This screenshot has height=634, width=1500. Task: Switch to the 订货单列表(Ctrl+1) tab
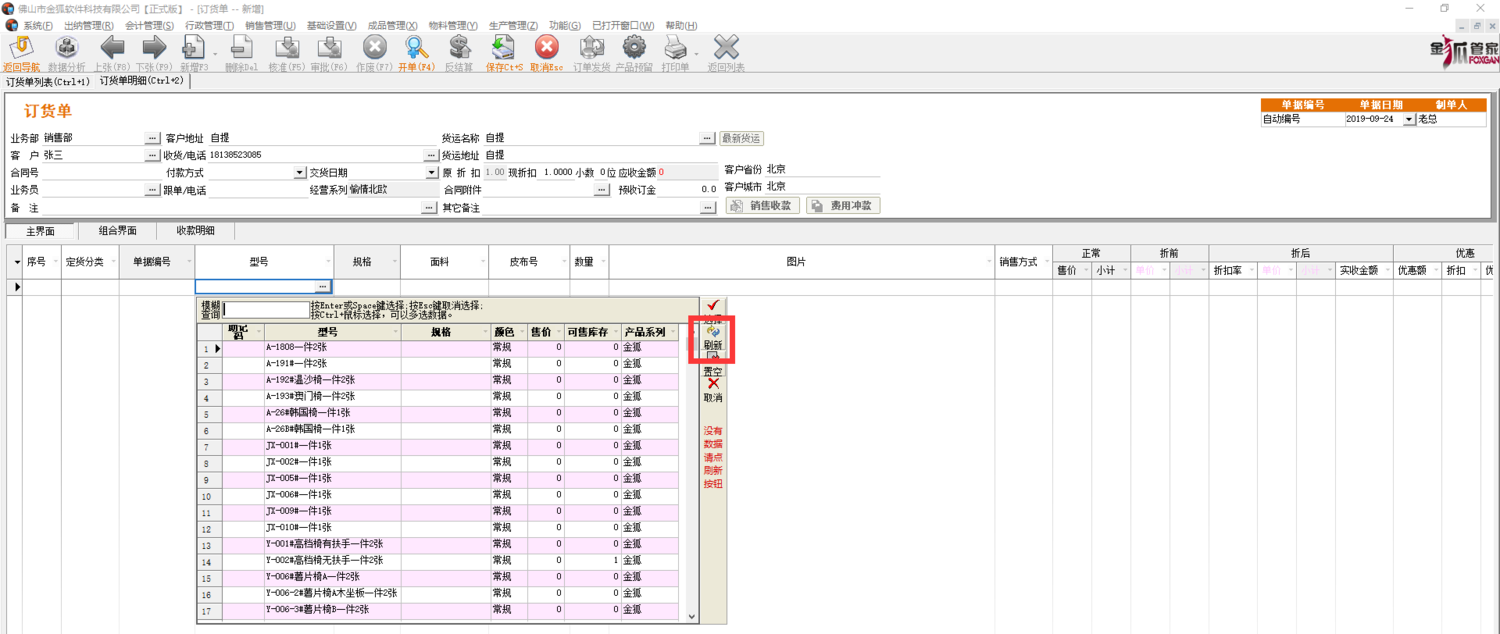[x=48, y=82]
